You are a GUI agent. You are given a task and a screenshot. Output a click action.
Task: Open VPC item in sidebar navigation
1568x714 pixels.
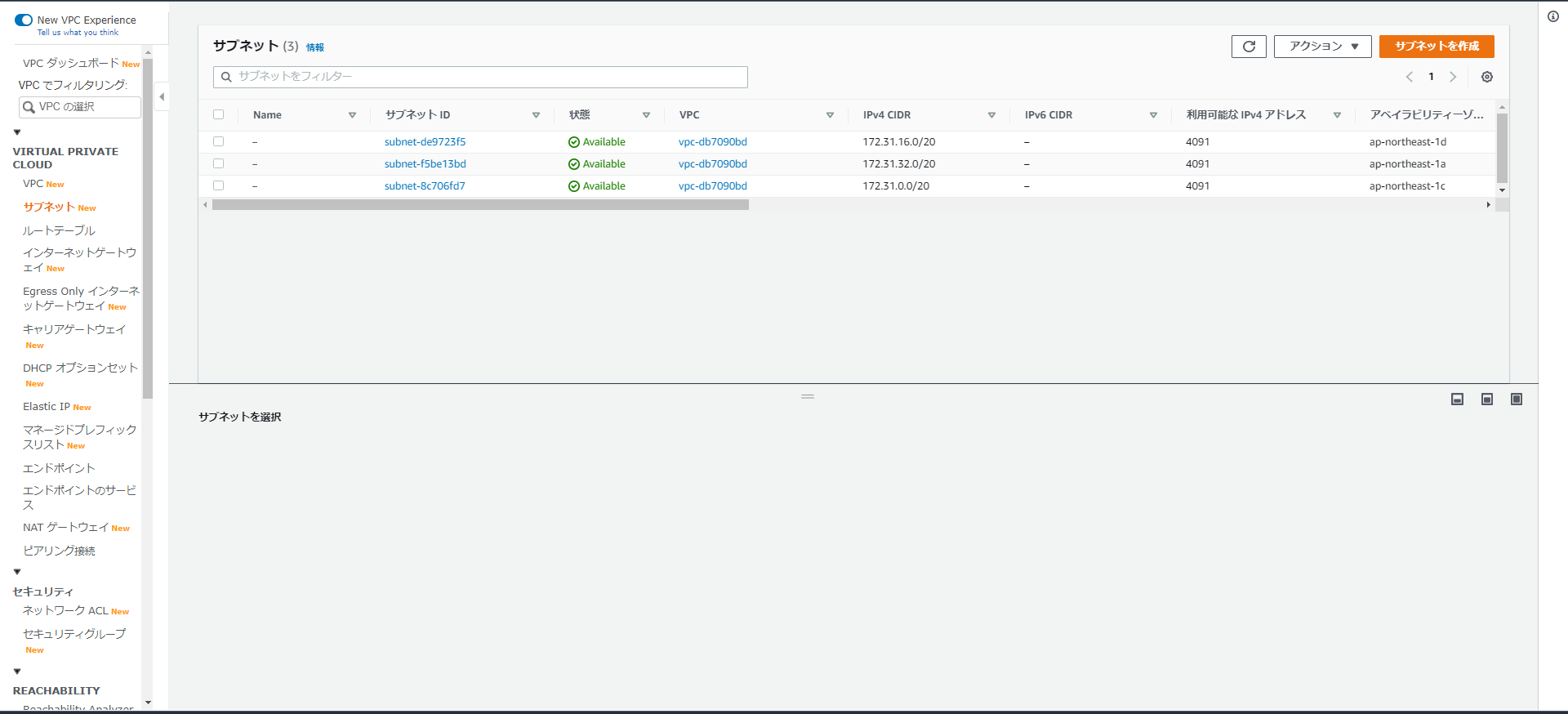click(x=33, y=184)
